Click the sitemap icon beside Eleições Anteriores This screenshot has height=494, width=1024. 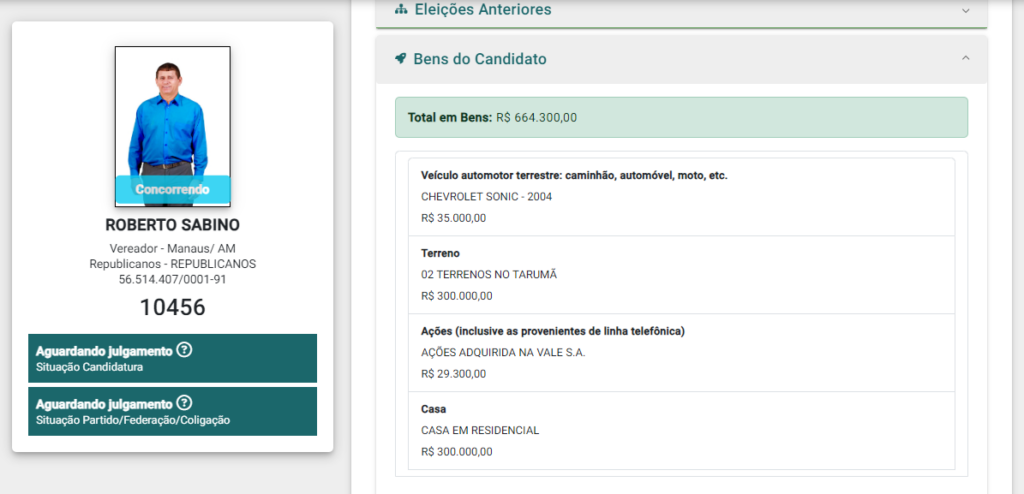401,10
